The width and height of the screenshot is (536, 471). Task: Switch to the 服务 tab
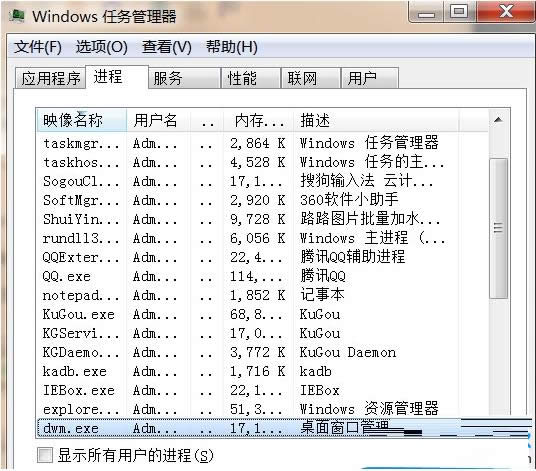[x=184, y=78]
